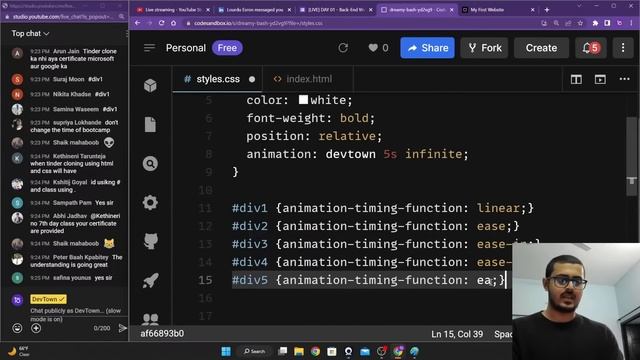
Task: Open the file explorer icon in the sidebar
Action: 150,124
